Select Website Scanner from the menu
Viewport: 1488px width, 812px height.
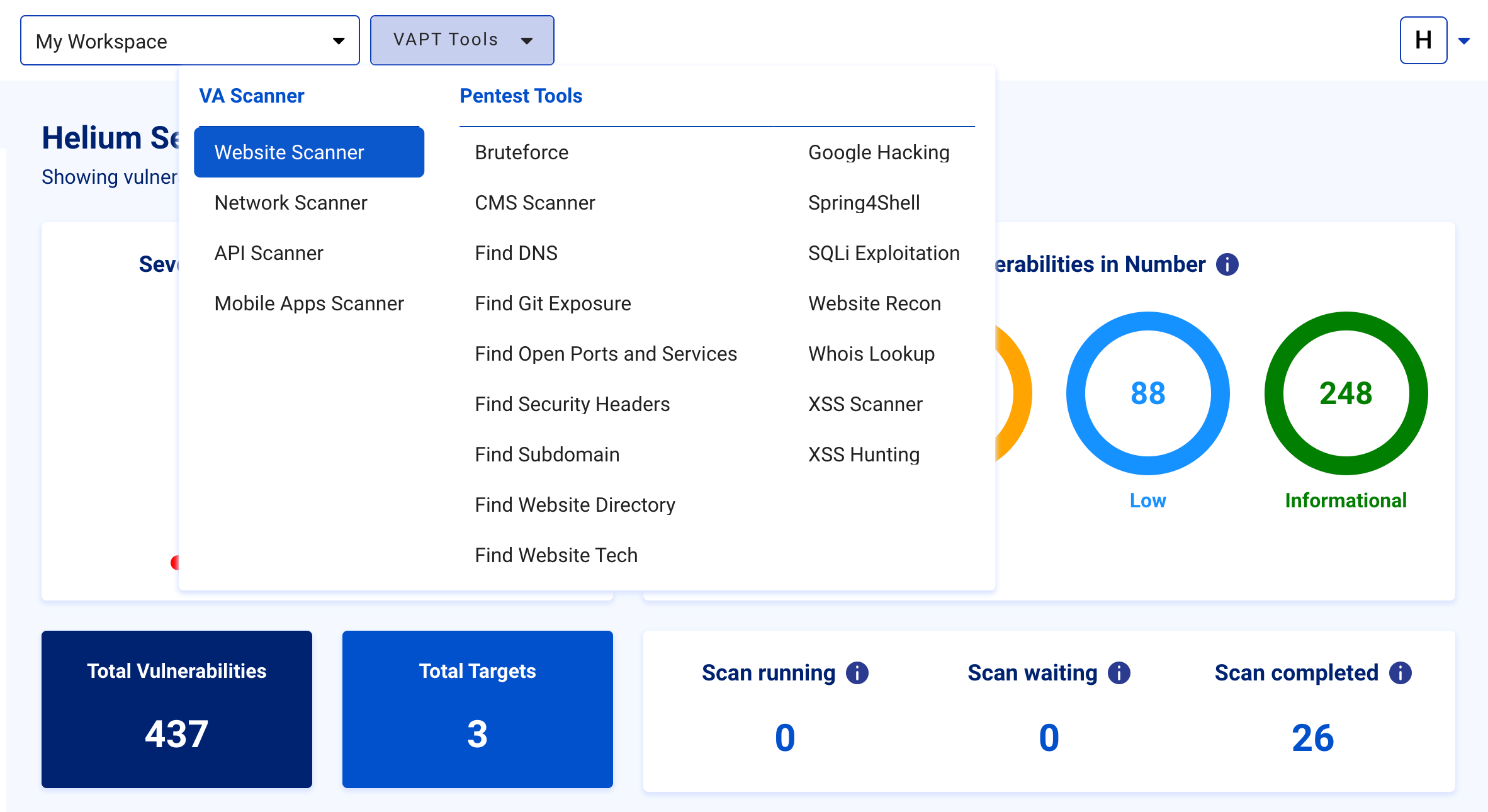click(x=308, y=152)
